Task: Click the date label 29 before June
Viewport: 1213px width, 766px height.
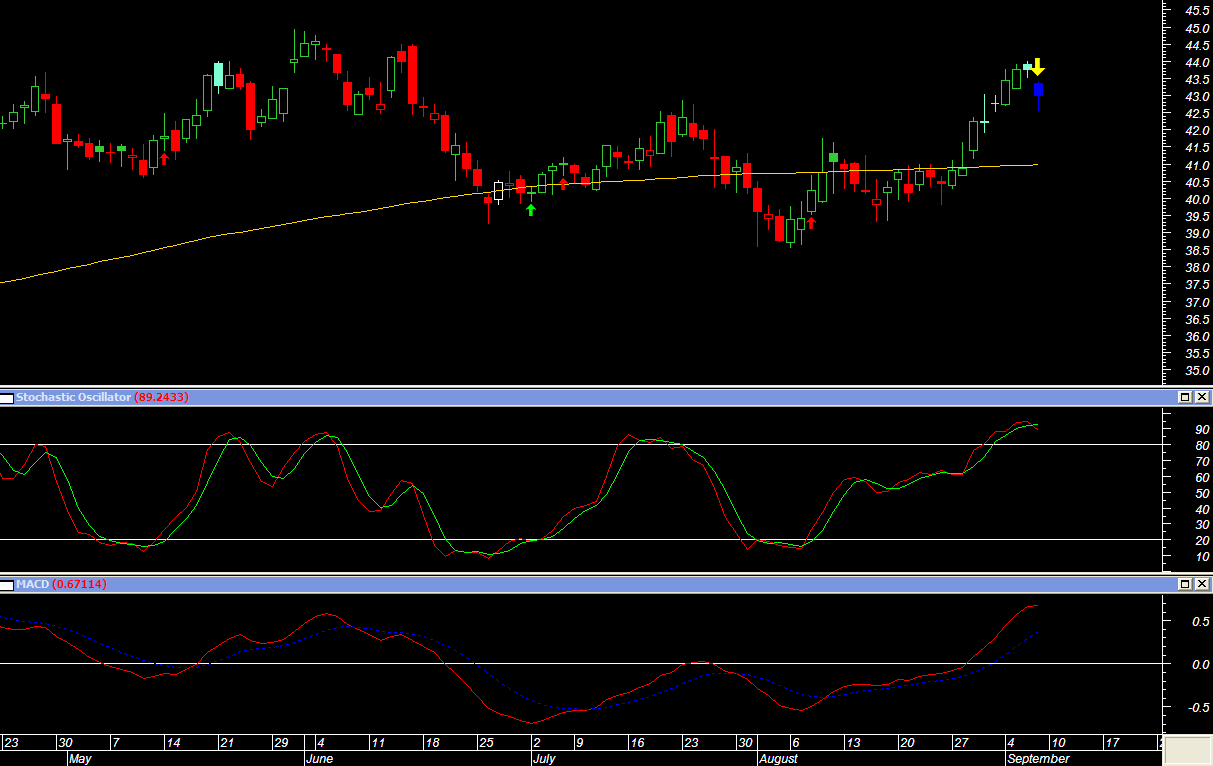Action: pos(281,743)
